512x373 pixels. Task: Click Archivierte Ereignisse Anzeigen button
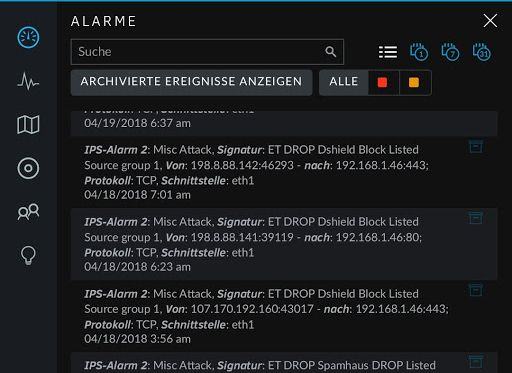191,82
